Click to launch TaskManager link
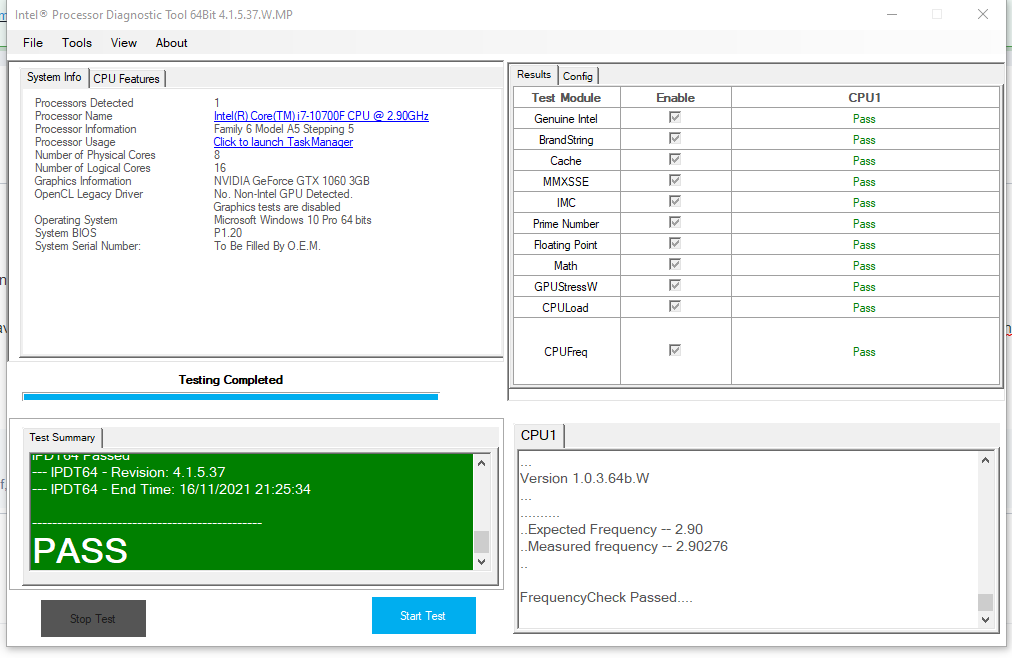Viewport: 1012px width, 658px height. (283, 142)
